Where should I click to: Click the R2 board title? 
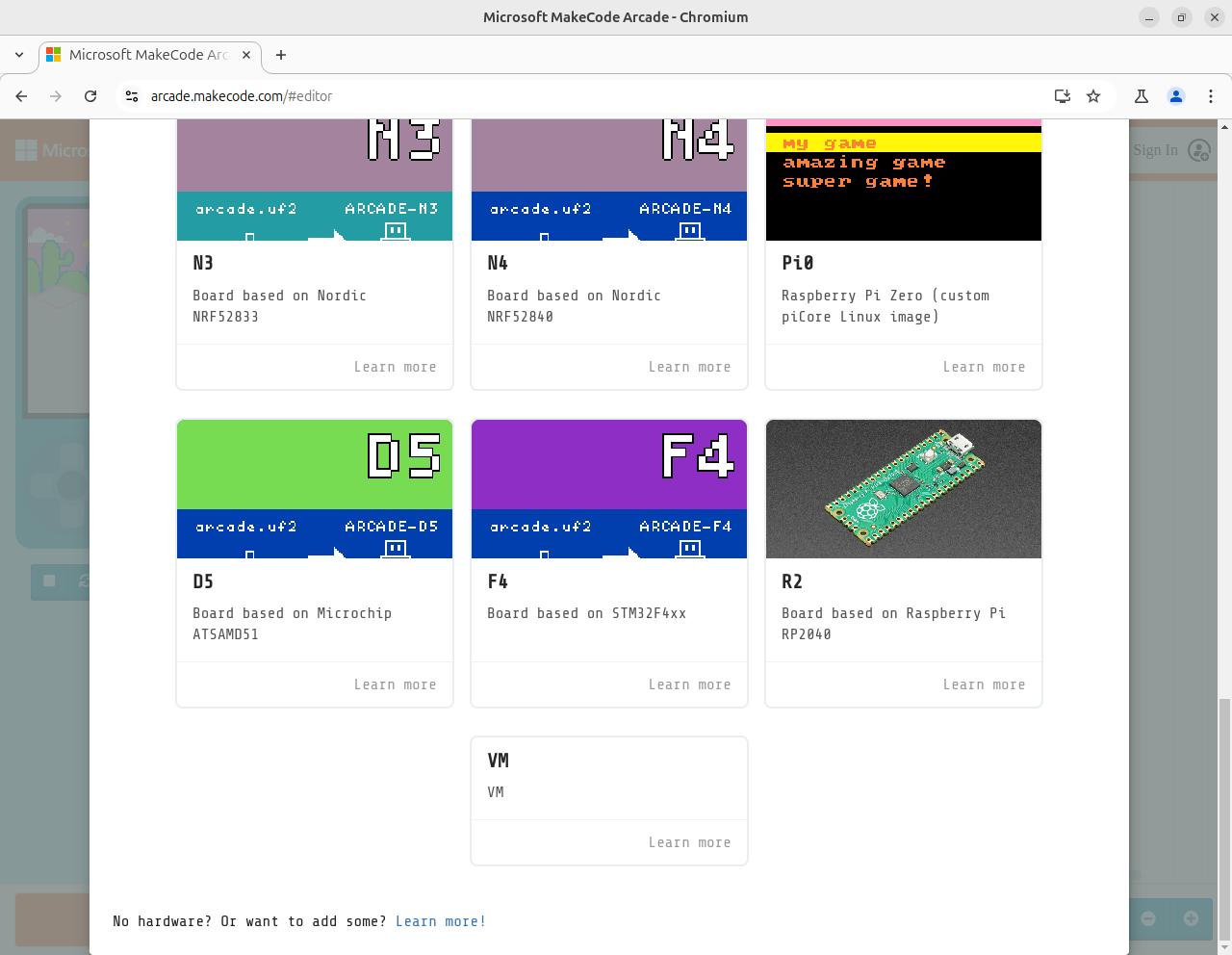point(792,581)
